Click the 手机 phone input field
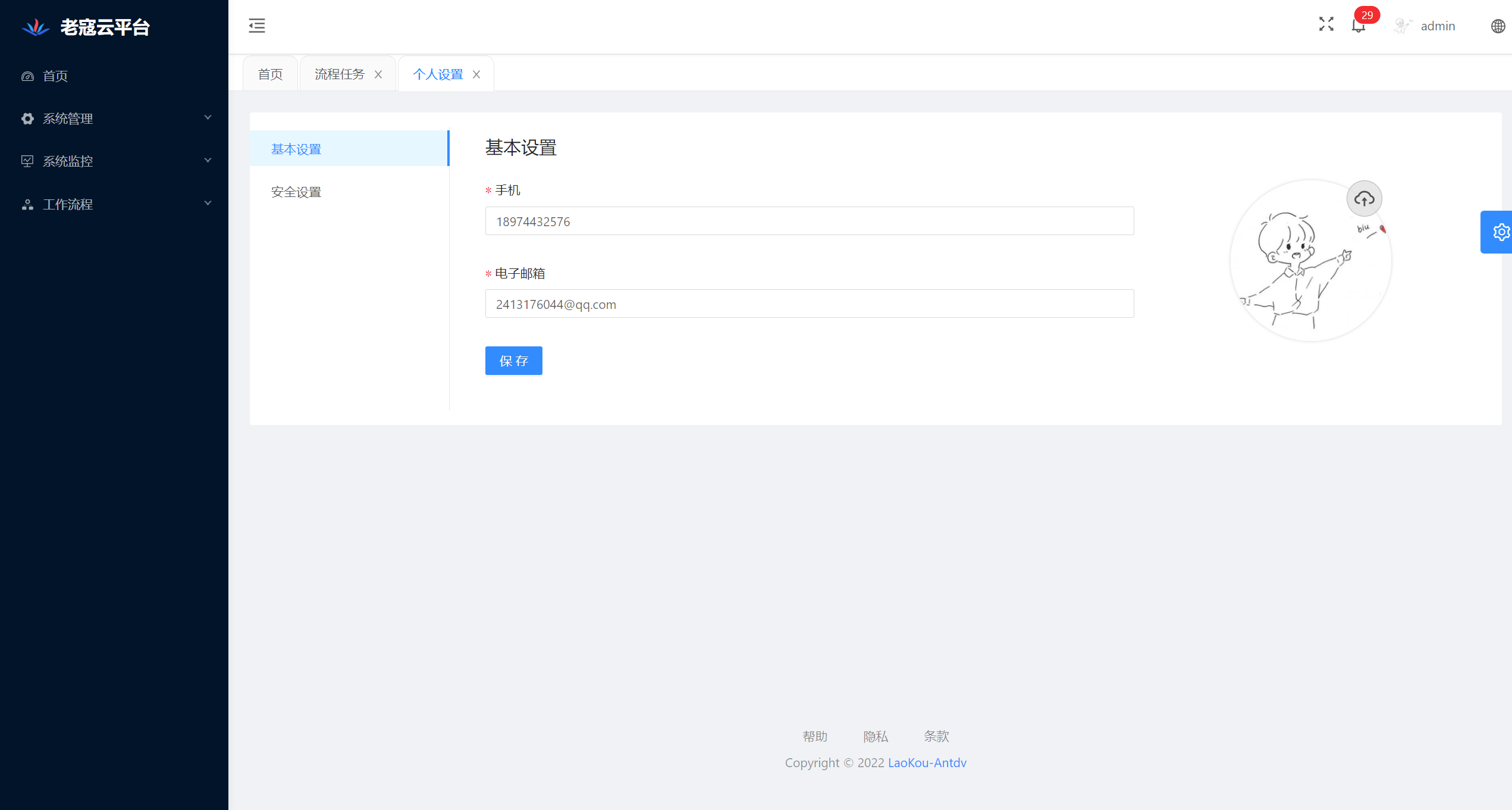The image size is (1512, 810). coord(809,221)
